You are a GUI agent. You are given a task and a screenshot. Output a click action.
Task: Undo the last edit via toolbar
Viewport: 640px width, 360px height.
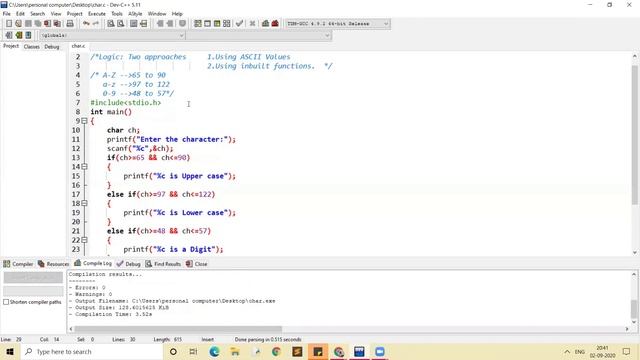pyautogui.click(x=86, y=24)
